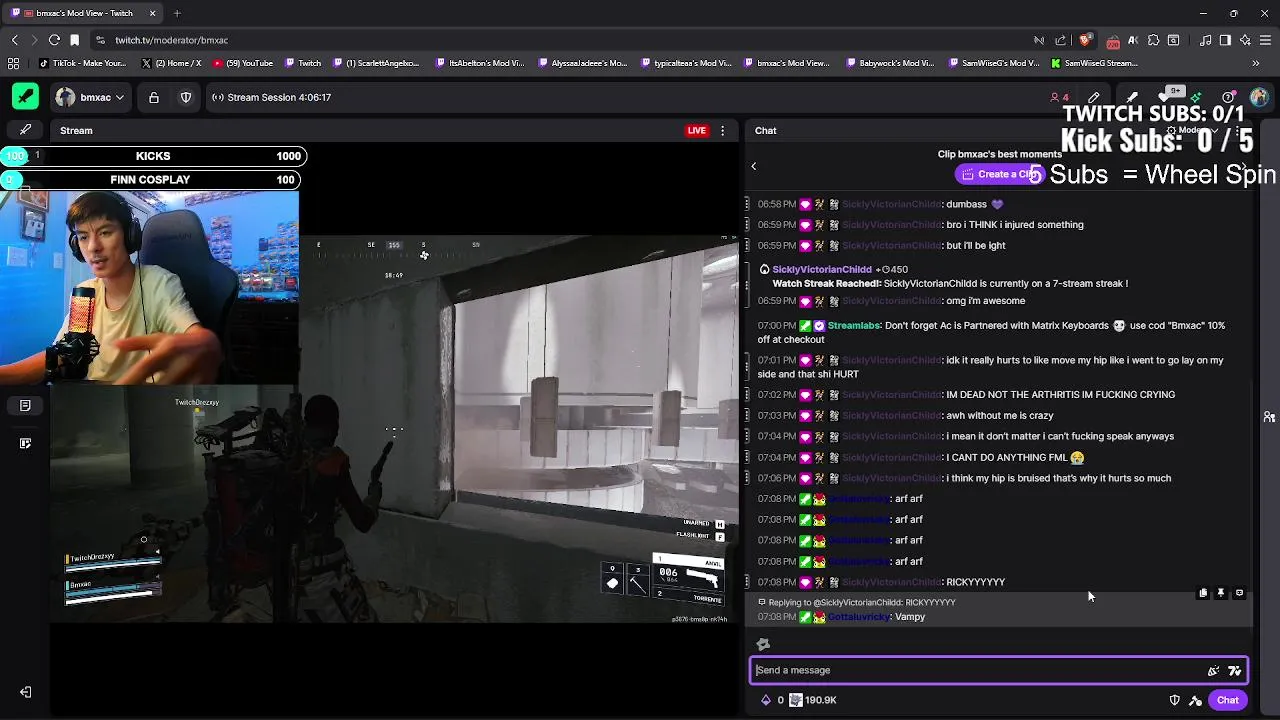Viewport: 1280px width, 720px height.
Task: Select the sword icon left of Stream header
Action: coord(25,130)
